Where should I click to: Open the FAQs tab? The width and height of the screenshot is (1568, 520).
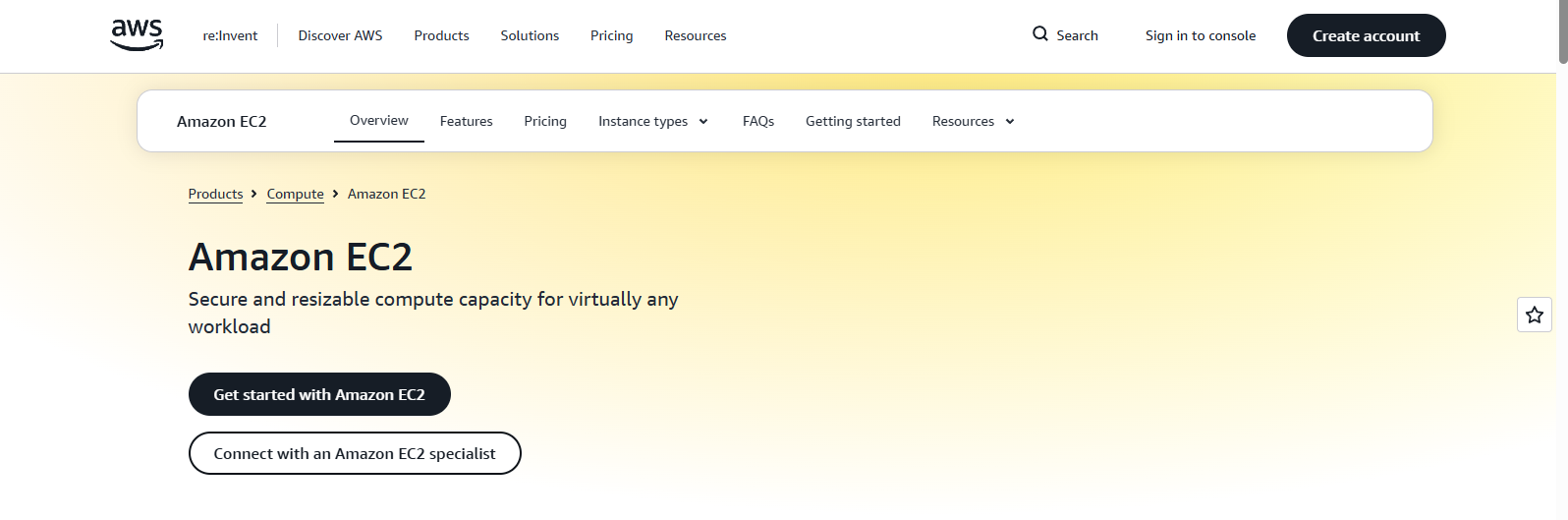pyautogui.click(x=758, y=121)
